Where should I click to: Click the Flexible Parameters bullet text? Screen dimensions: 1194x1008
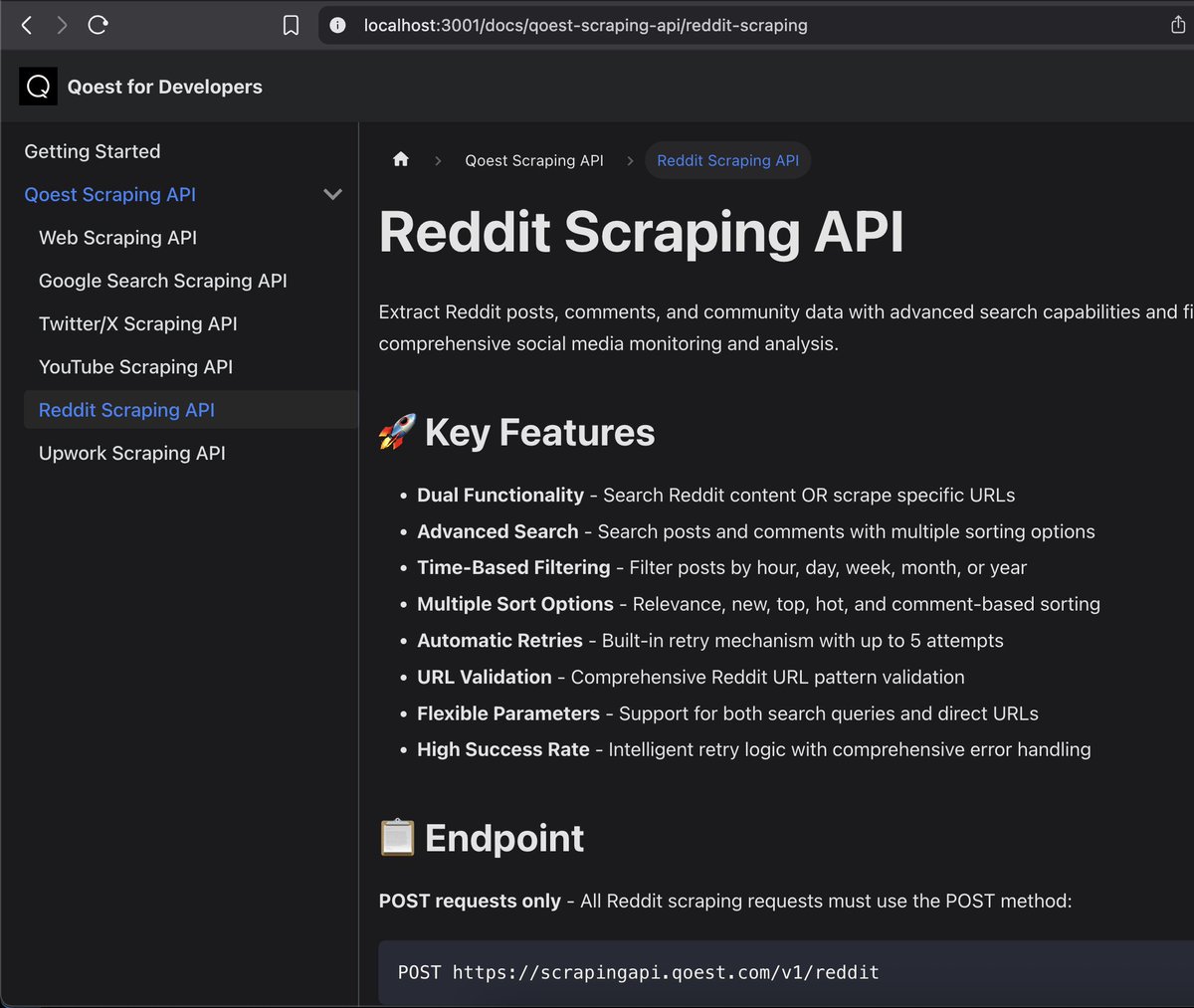(727, 713)
